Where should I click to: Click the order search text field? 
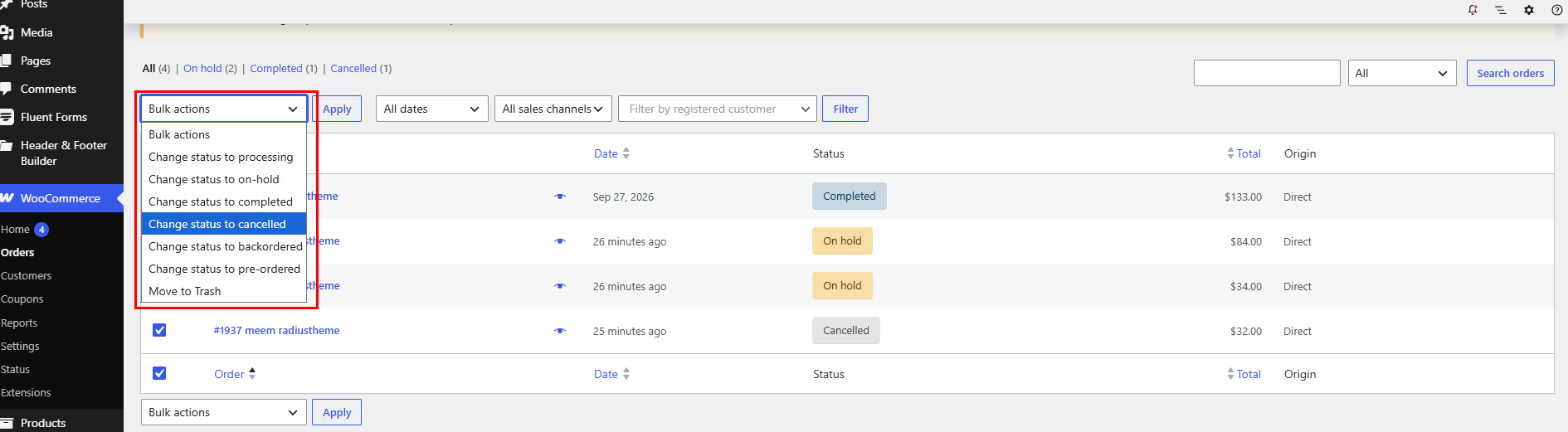point(1267,73)
